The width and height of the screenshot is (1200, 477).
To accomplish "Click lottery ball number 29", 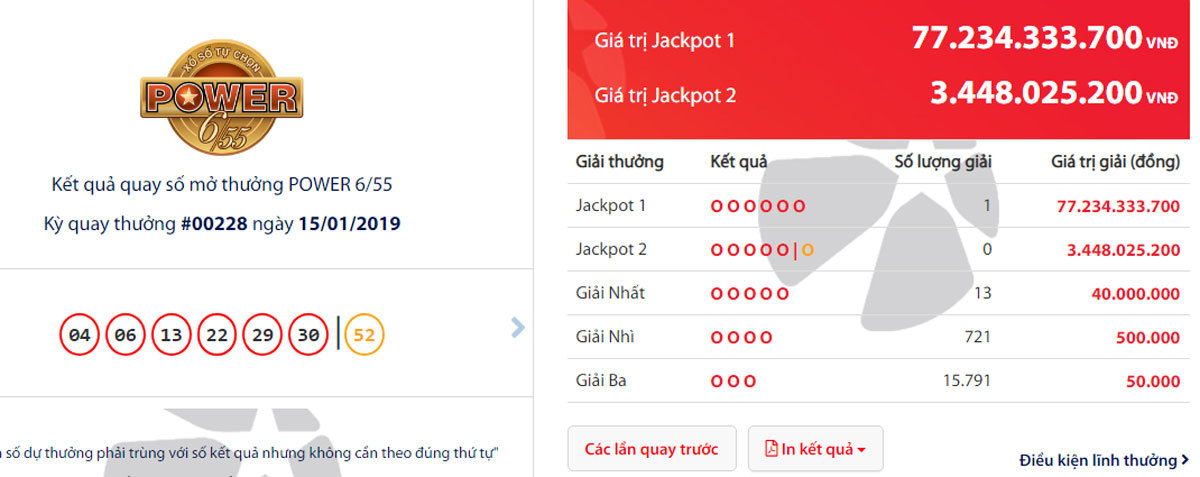I will point(263,335).
